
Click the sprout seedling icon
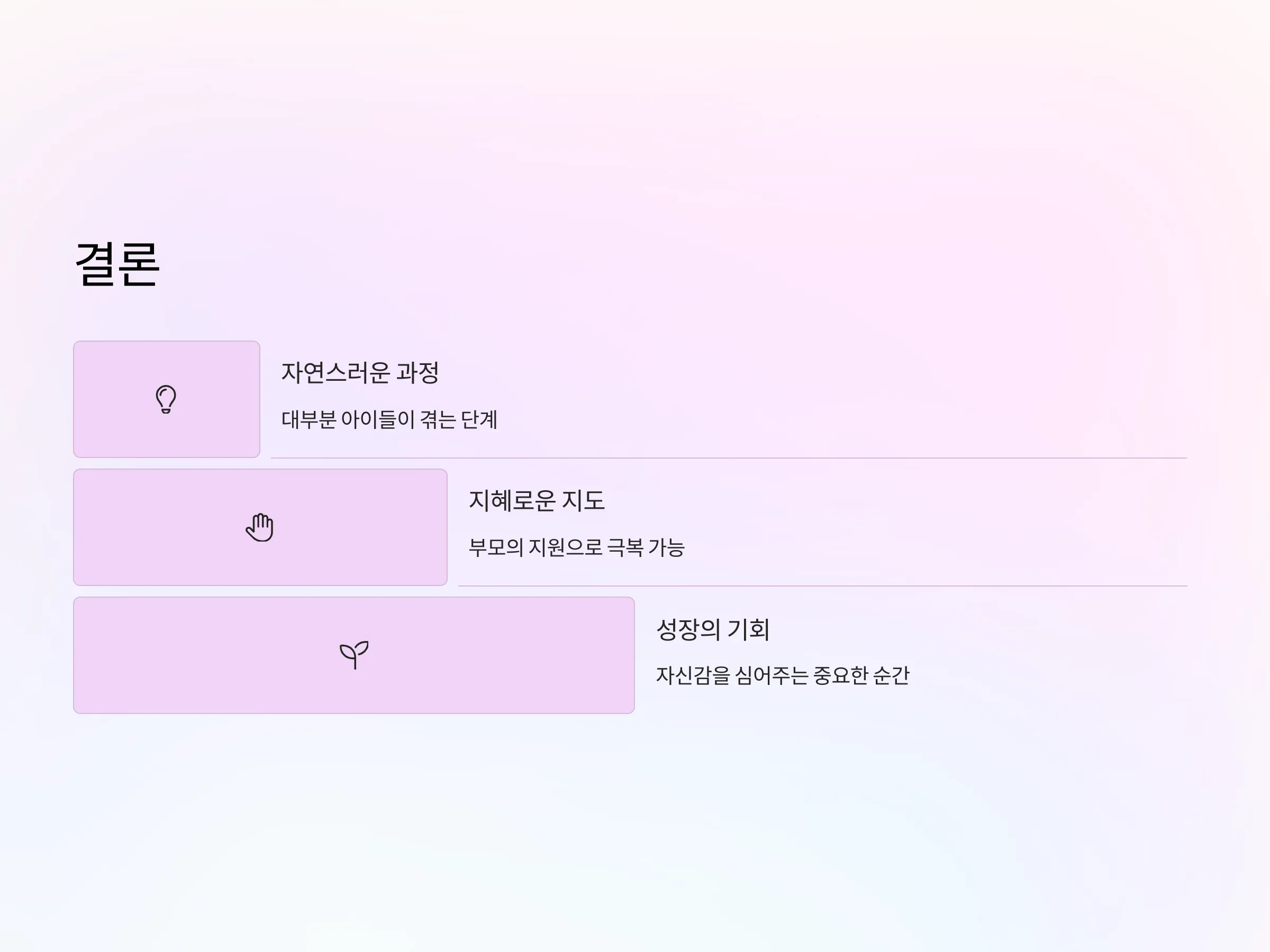click(353, 655)
